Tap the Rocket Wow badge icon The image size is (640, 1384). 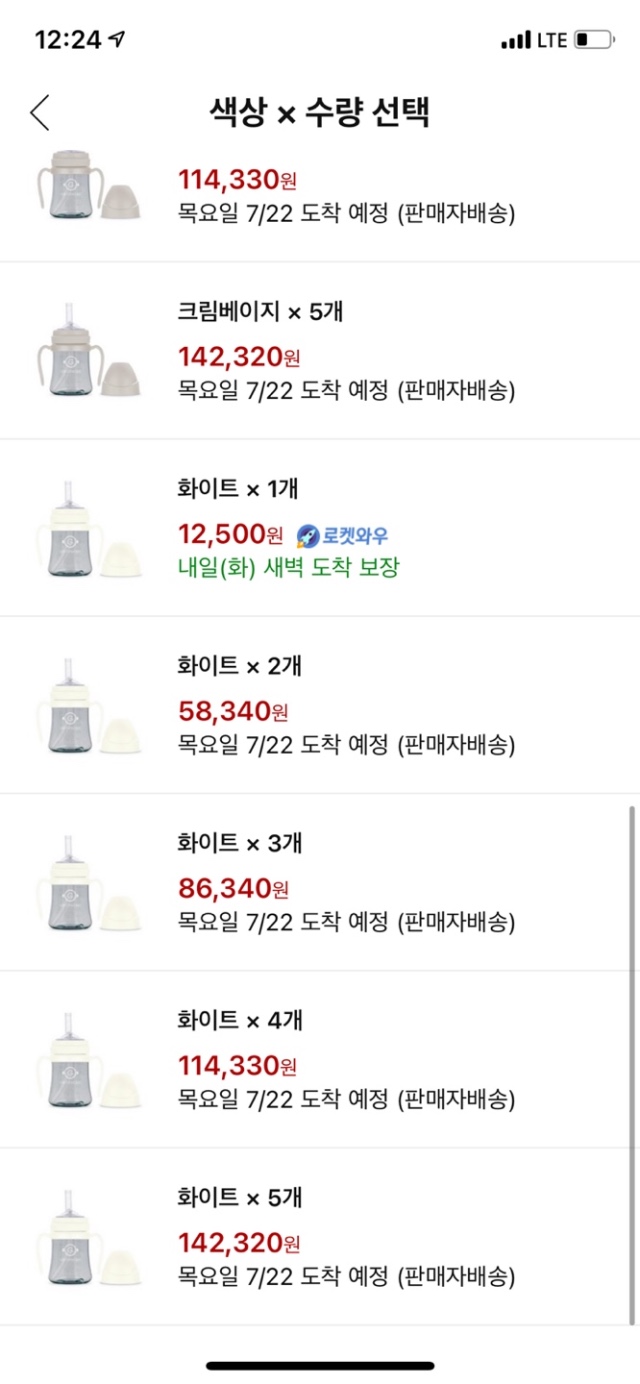click(308, 535)
